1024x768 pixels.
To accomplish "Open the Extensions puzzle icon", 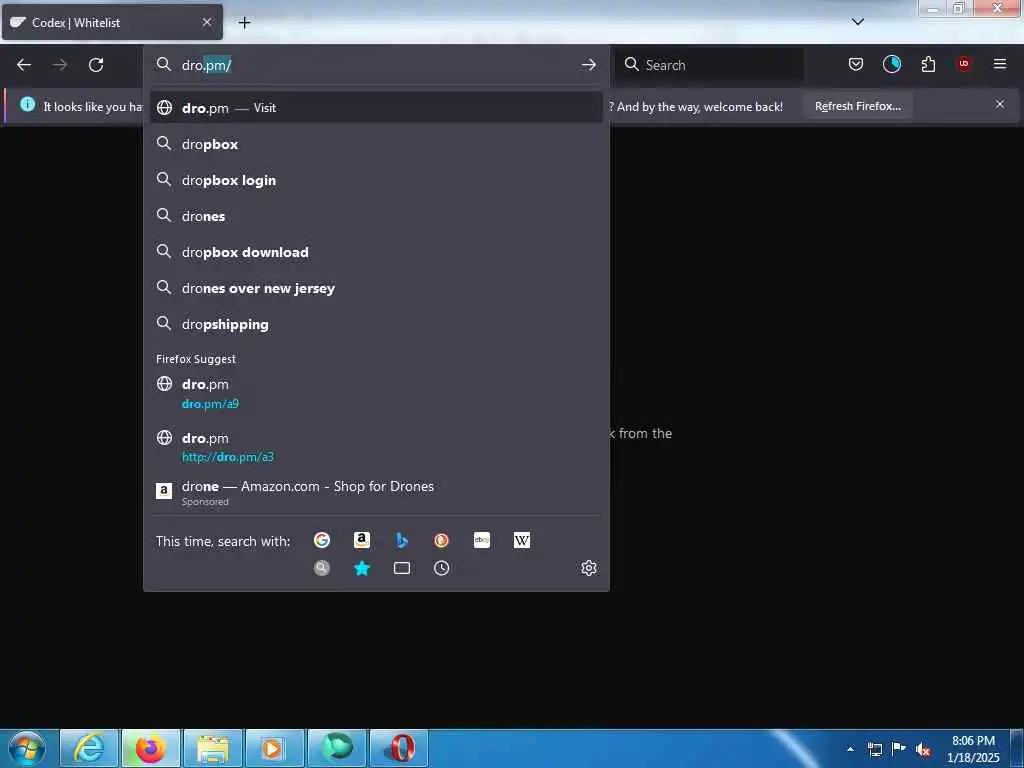I will click(x=928, y=64).
